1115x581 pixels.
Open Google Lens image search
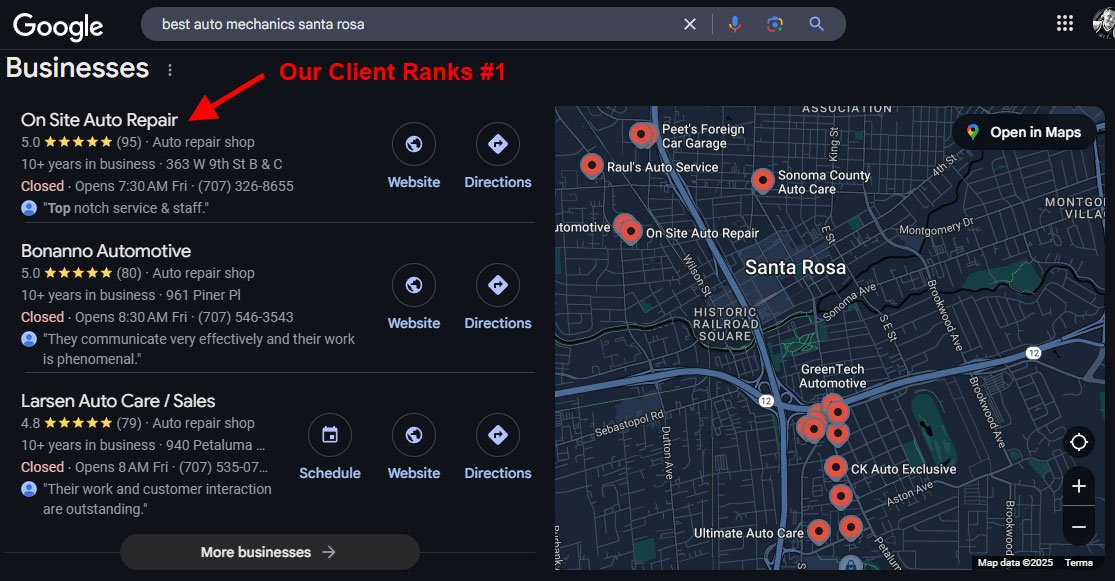[x=775, y=24]
